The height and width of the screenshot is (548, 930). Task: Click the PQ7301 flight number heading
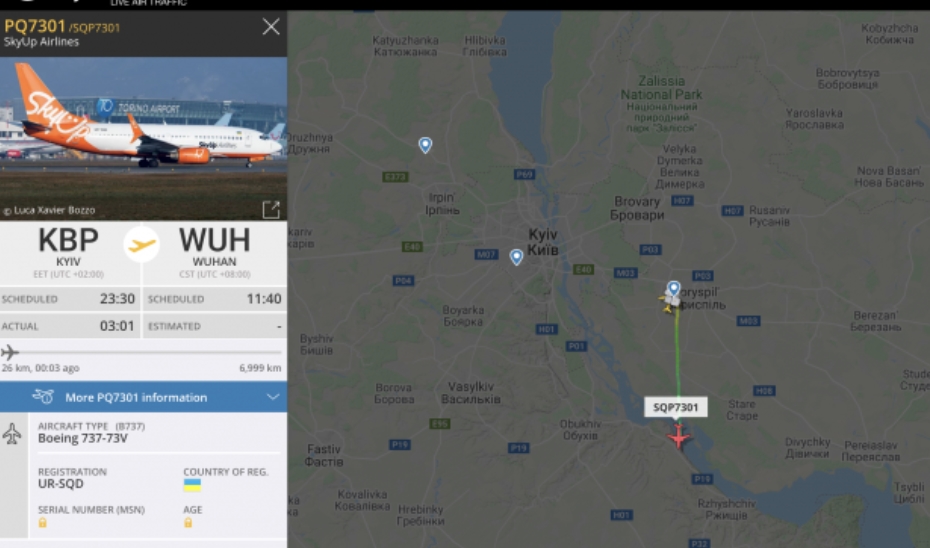click(34, 26)
